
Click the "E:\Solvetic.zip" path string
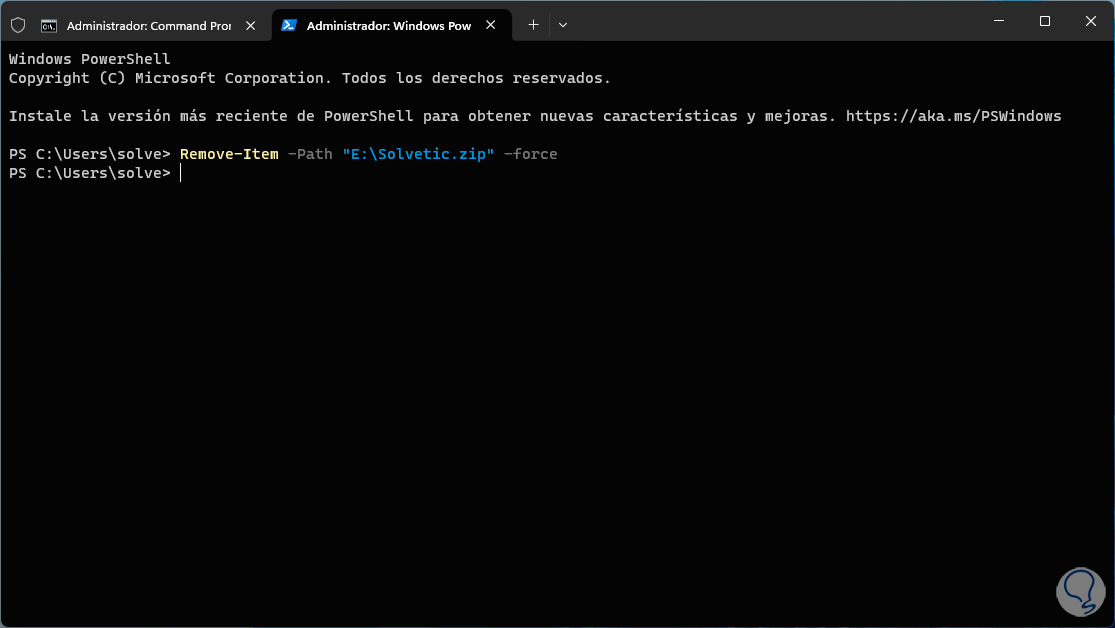click(x=418, y=154)
